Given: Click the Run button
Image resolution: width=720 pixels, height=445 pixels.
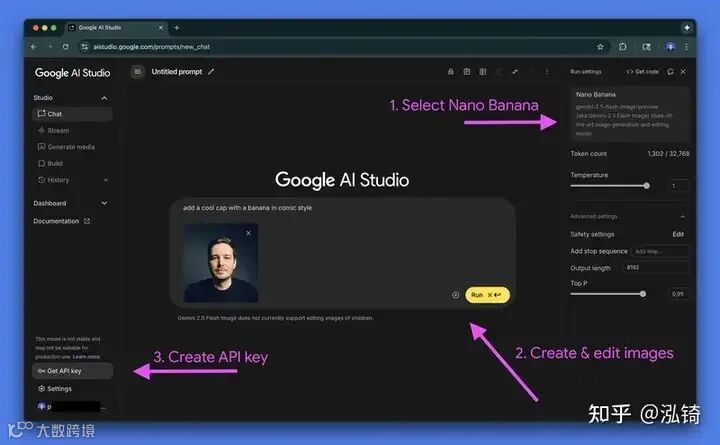Looking at the screenshot, I should (487, 295).
